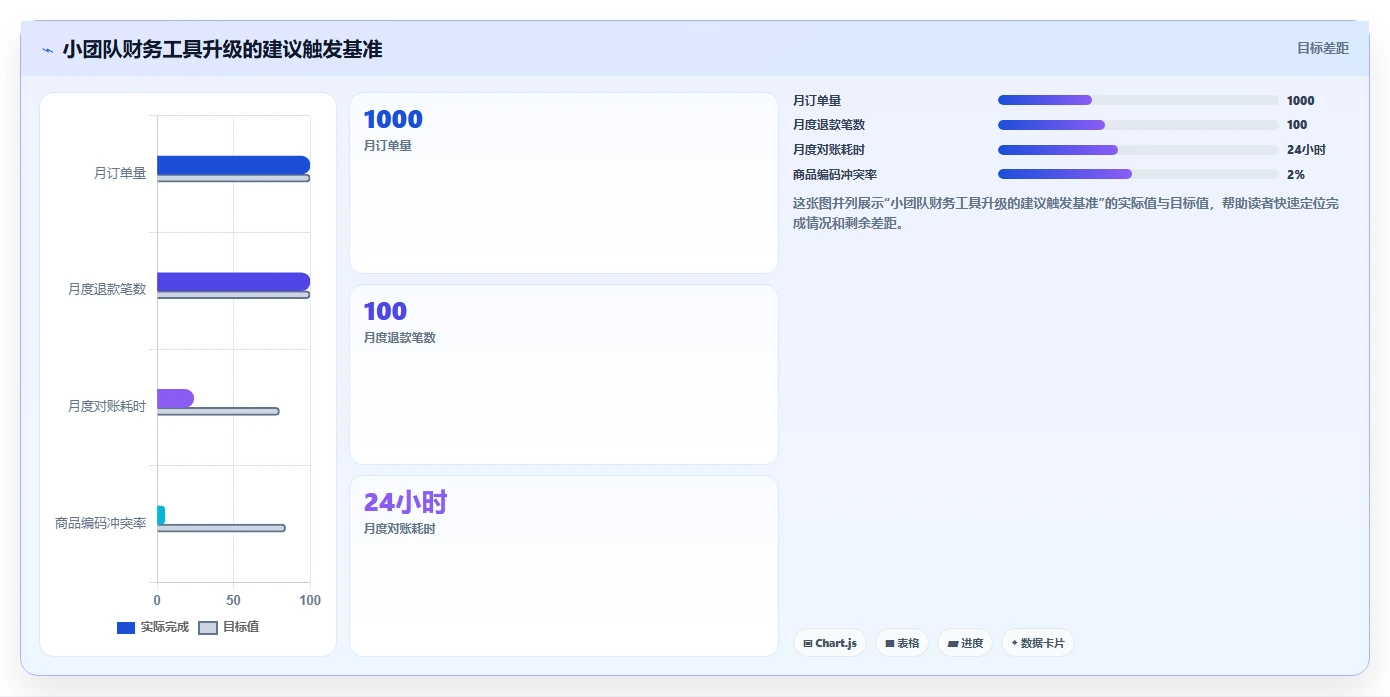Click the 表格 tag pill
Screen dimensions: 1390x697
[902, 643]
